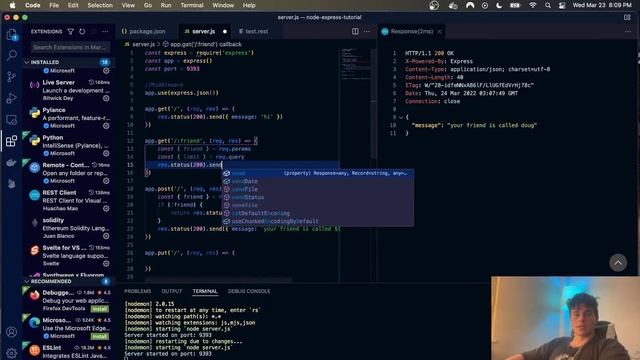Install the Microsoft Edge Tools extension
The image size is (640, 360).
100,336
